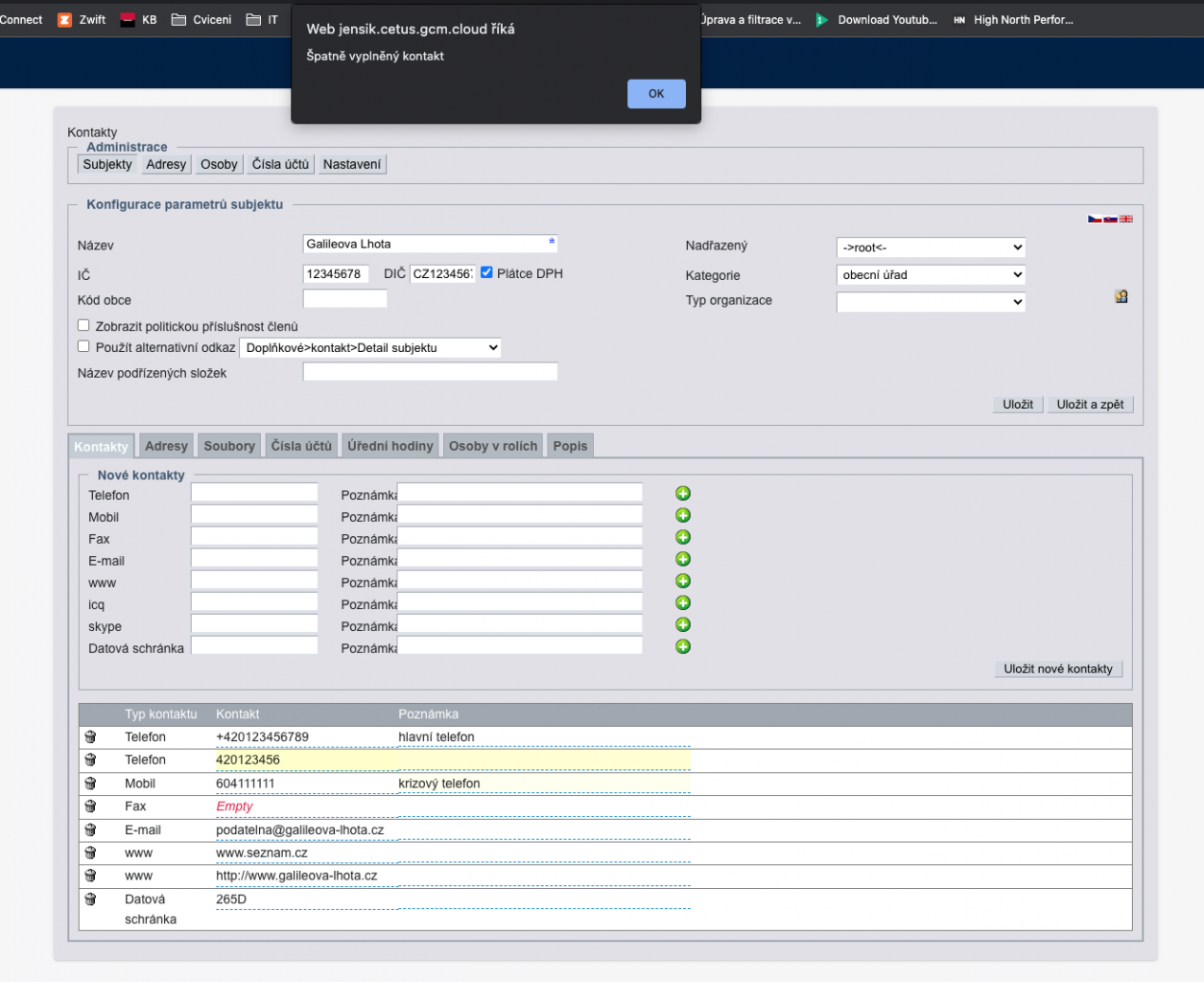The height and width of the screenshot is (982, 1204).
Task: Open the KB bookmark
Action: tap(138, 19)
